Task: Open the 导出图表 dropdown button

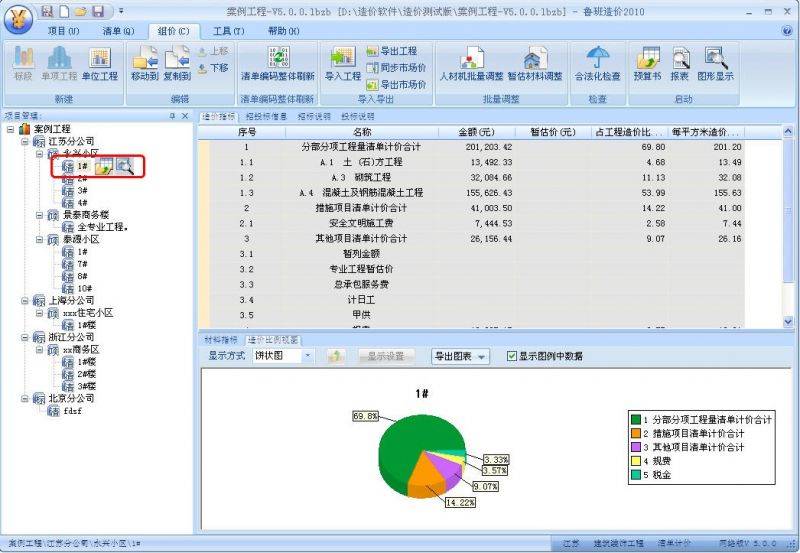Action: click(460, 356)
